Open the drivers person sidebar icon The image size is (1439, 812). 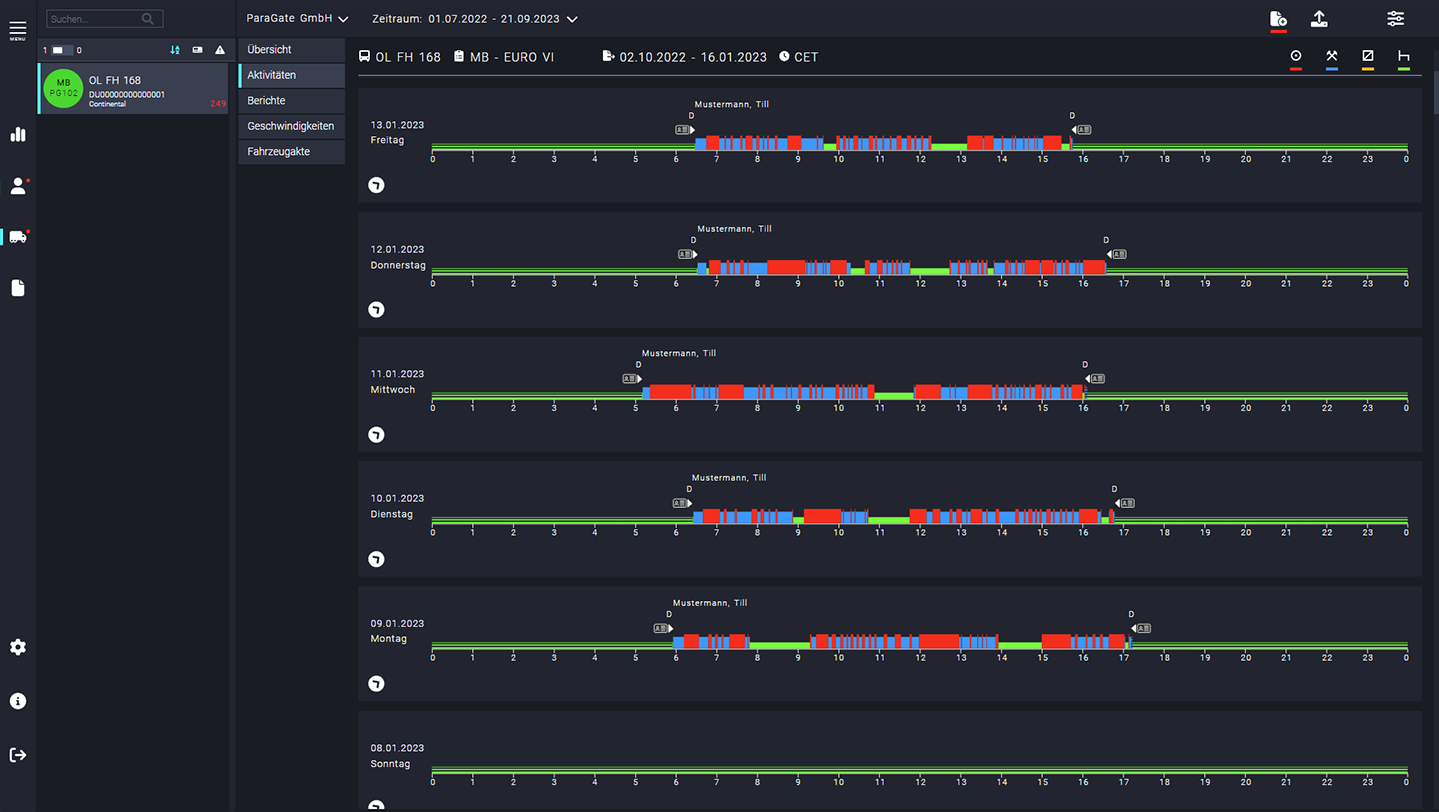click(18, 186)
